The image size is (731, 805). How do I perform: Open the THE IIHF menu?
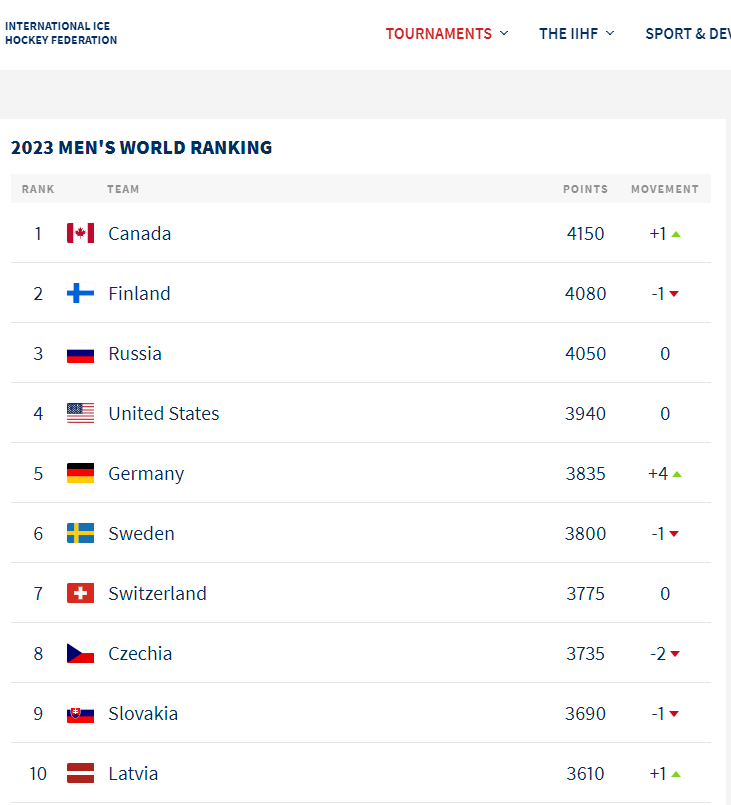(x=568, y=33)
